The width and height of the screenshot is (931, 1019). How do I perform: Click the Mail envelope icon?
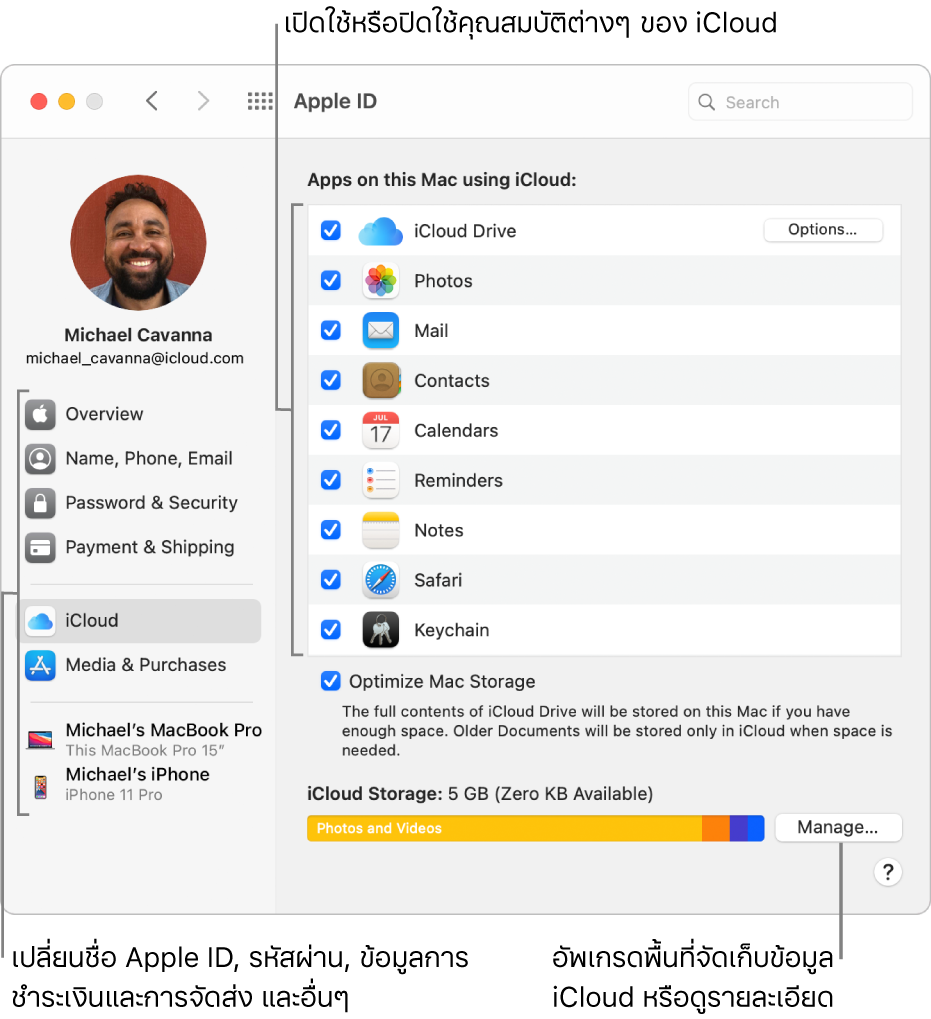pos(381,331)
